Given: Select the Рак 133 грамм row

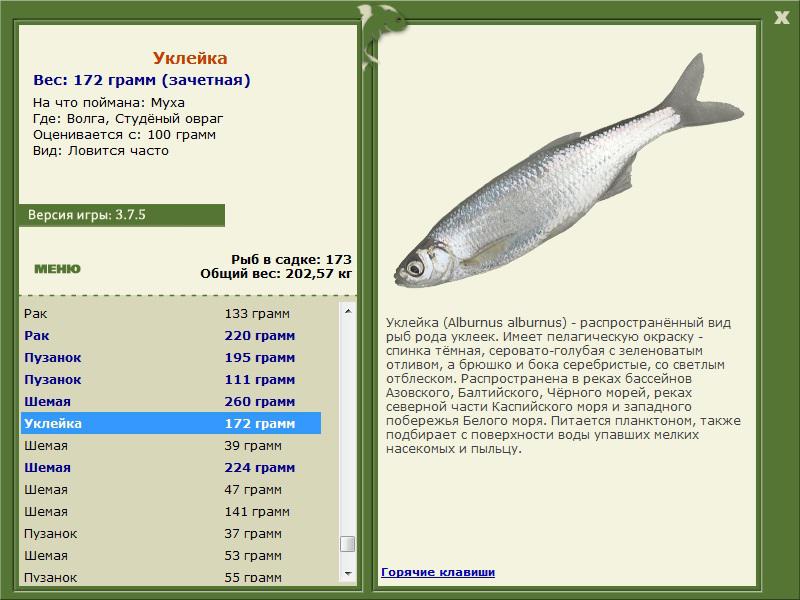Looking at the screenshot, I should pyautogui.click(x=171, y=314).
